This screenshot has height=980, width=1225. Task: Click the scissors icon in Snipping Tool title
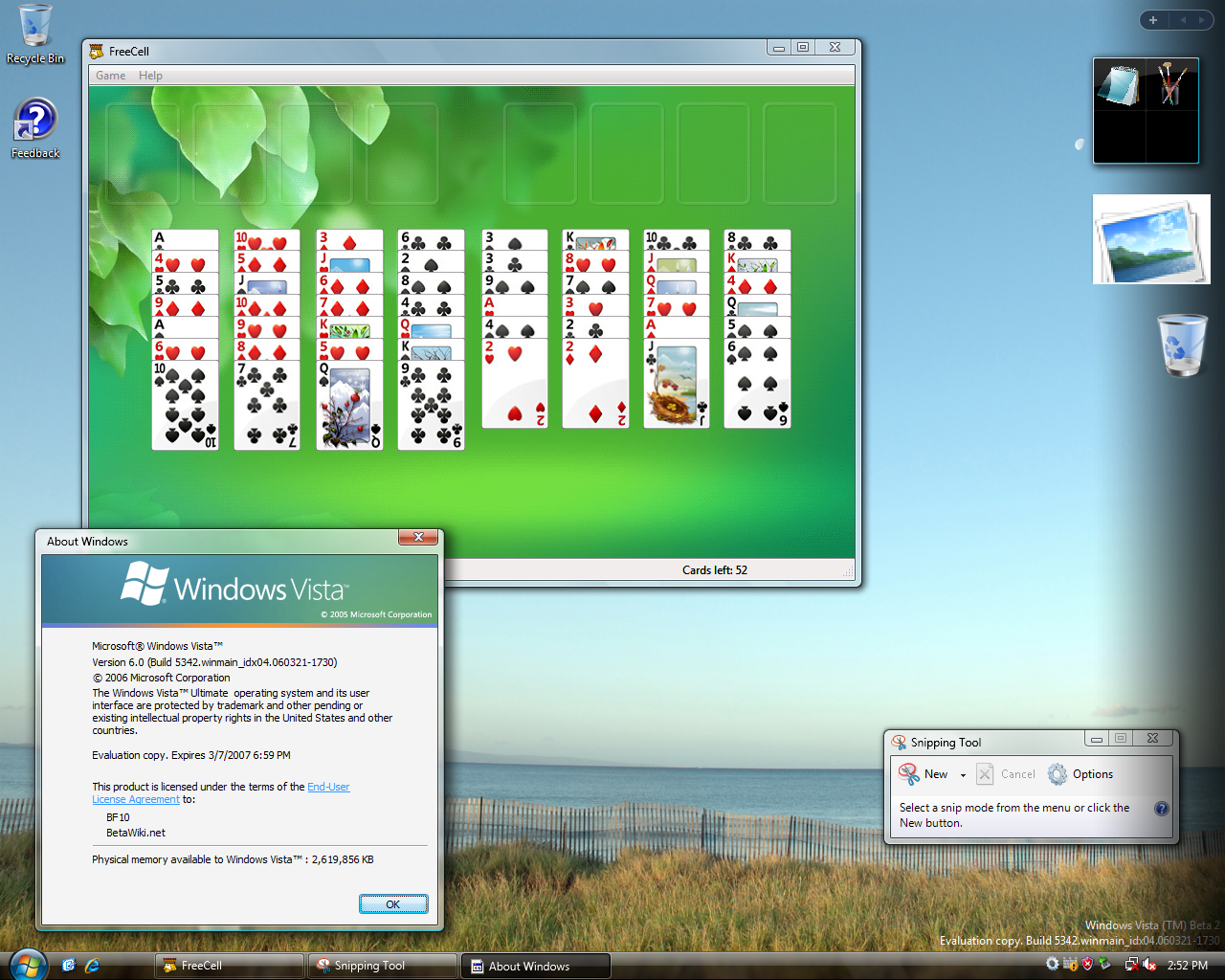tap(899, 742)
